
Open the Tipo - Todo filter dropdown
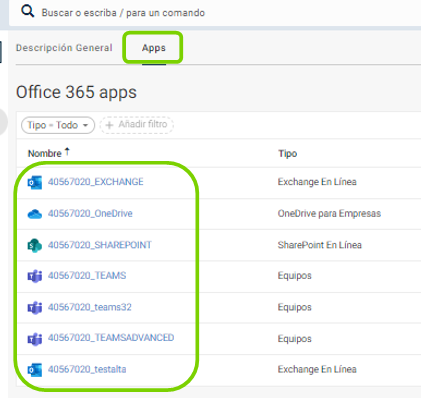click(x=58, y=125)
